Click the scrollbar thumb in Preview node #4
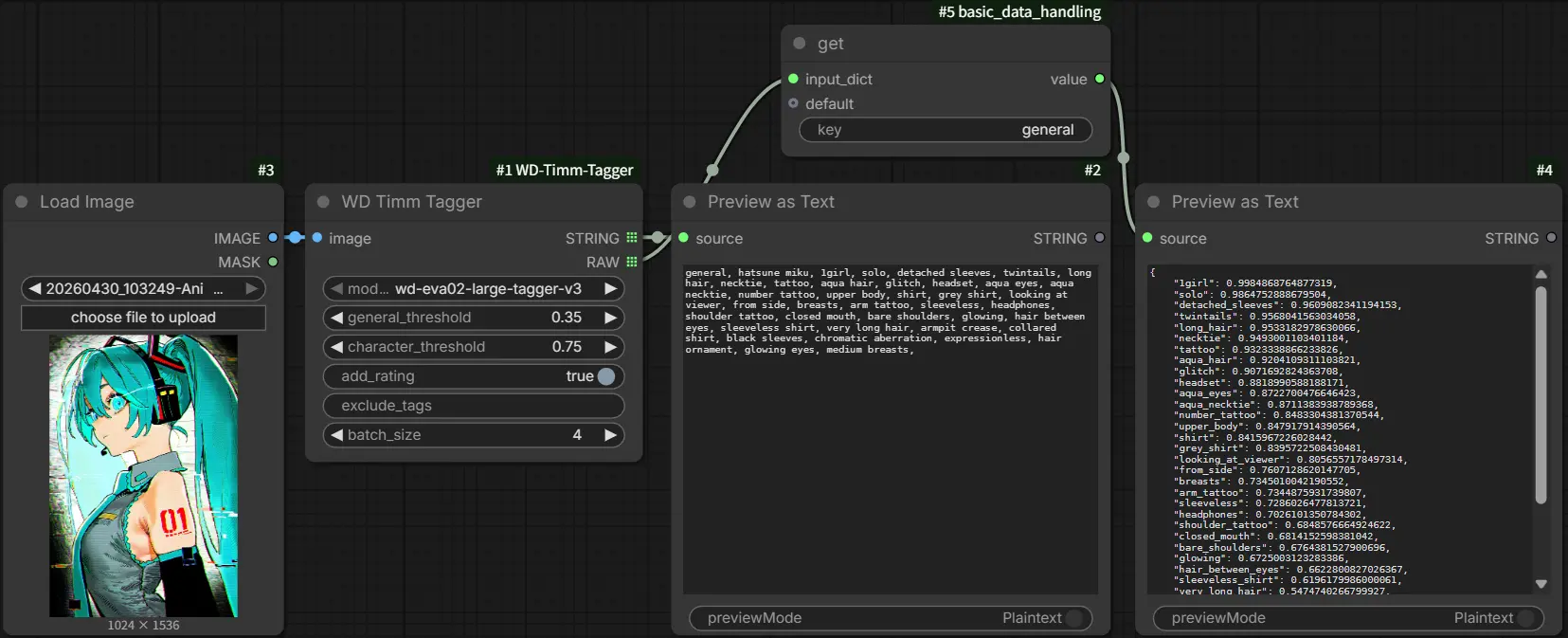Screen dimensions: 1568x638 [1541, 395]
